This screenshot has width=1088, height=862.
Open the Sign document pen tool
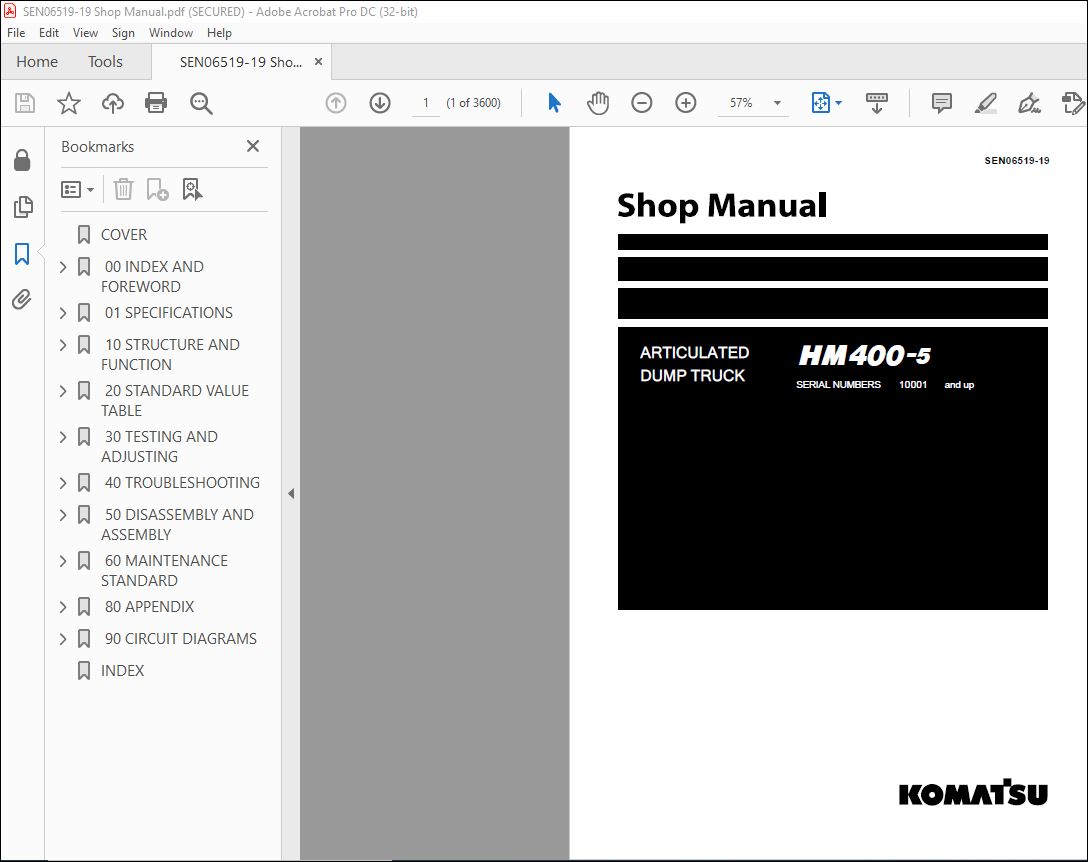coord(1029,103)
